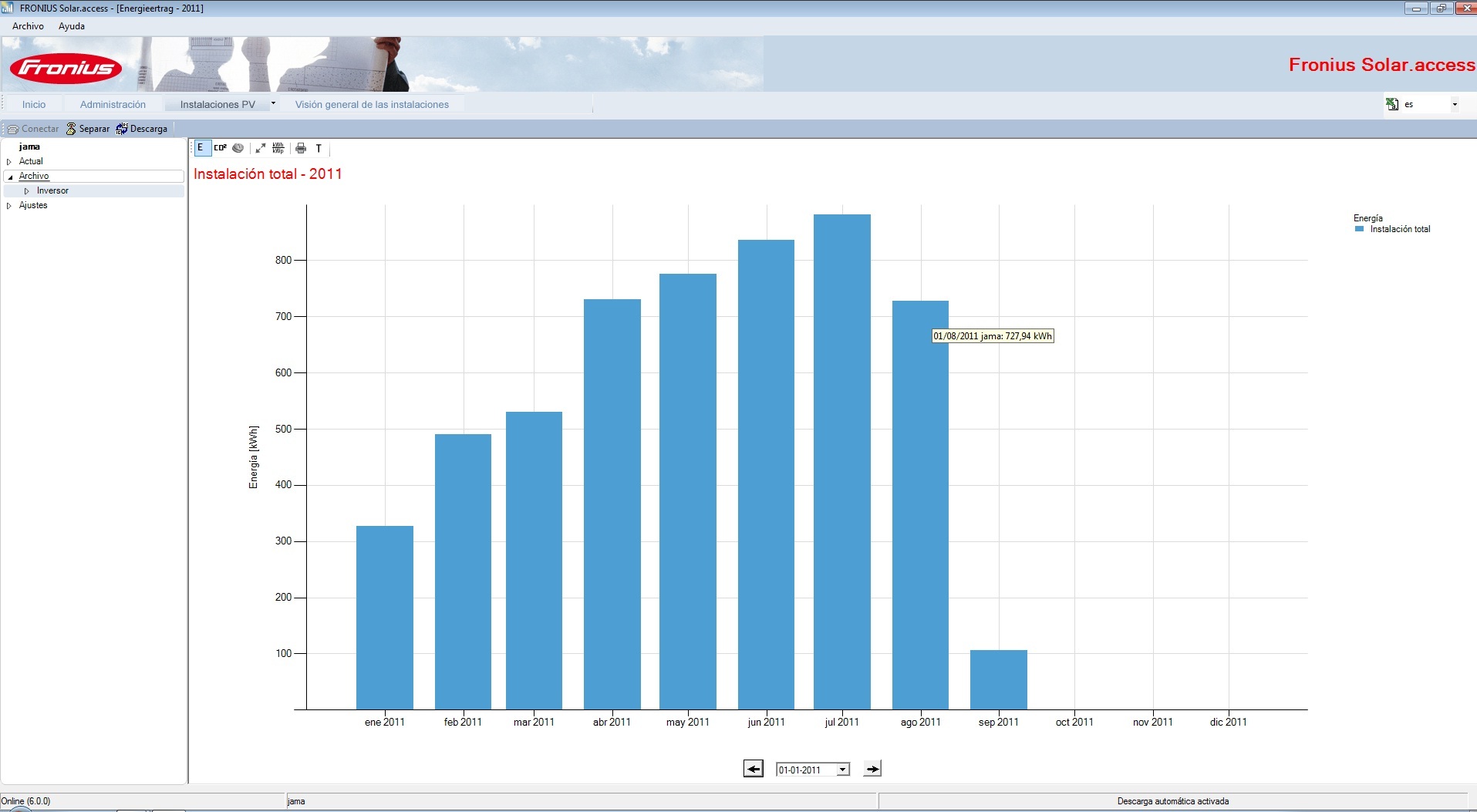Collapse the Archivo tree node
1477x812 pixels.
tap(10, 177)
